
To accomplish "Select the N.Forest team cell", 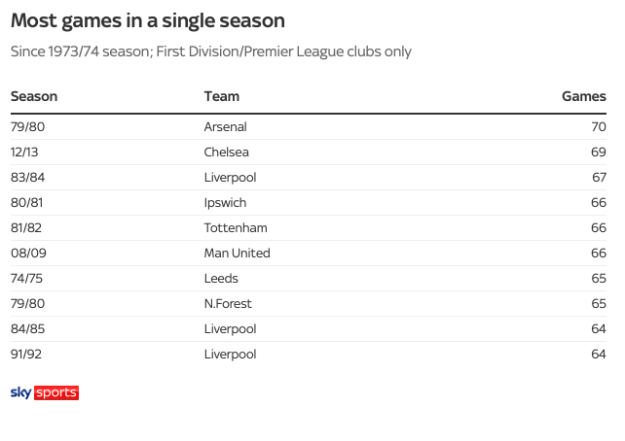I will coord(228,304).
